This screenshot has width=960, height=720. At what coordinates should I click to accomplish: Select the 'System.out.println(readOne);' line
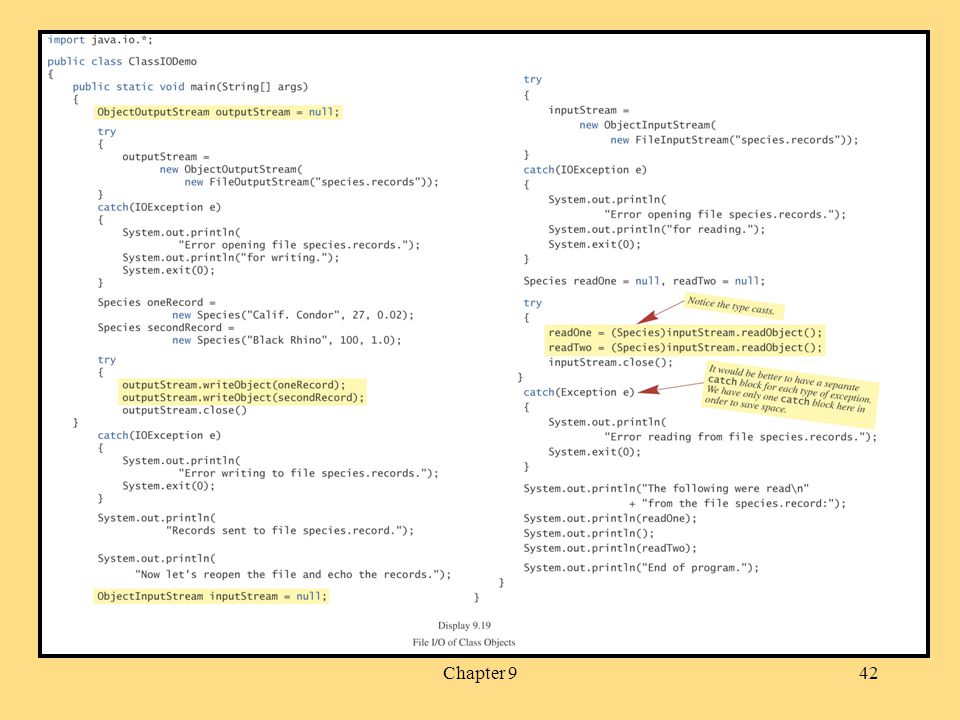(610, 519)
